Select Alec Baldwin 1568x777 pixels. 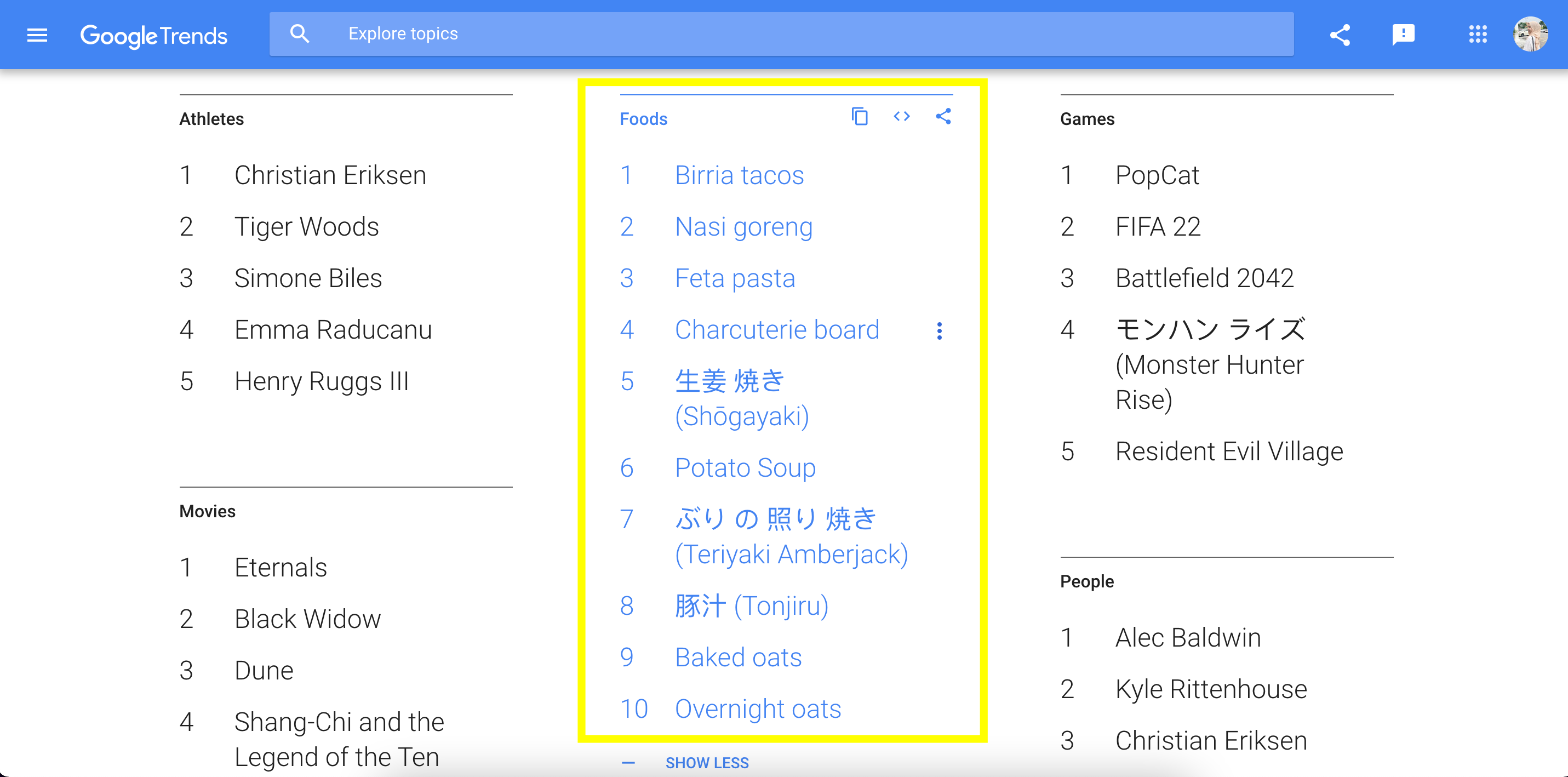(x=1188, y=638)
